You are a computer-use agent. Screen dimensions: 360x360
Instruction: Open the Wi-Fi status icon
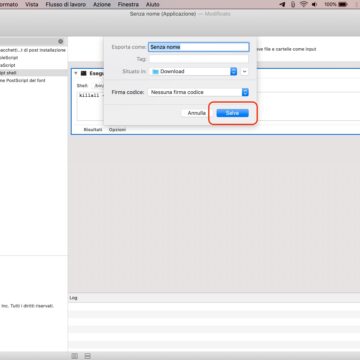click(x=303, y=4)
